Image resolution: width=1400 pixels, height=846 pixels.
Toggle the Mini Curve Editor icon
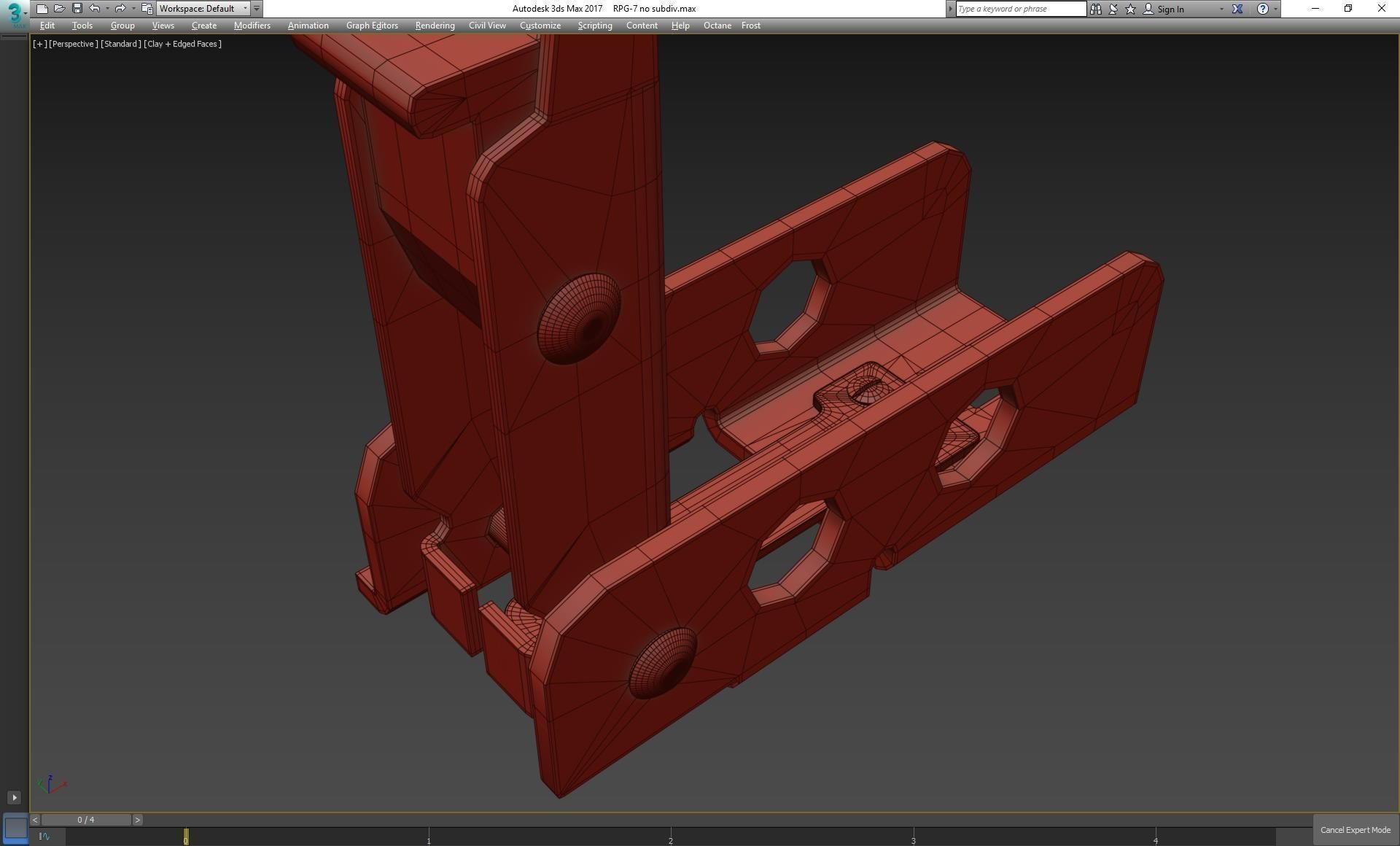pos(44,837)
